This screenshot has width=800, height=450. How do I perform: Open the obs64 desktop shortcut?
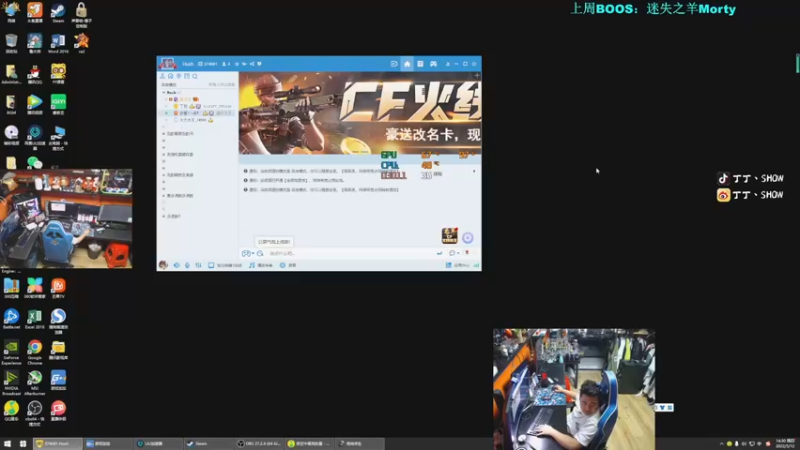(x=35, y=413)
